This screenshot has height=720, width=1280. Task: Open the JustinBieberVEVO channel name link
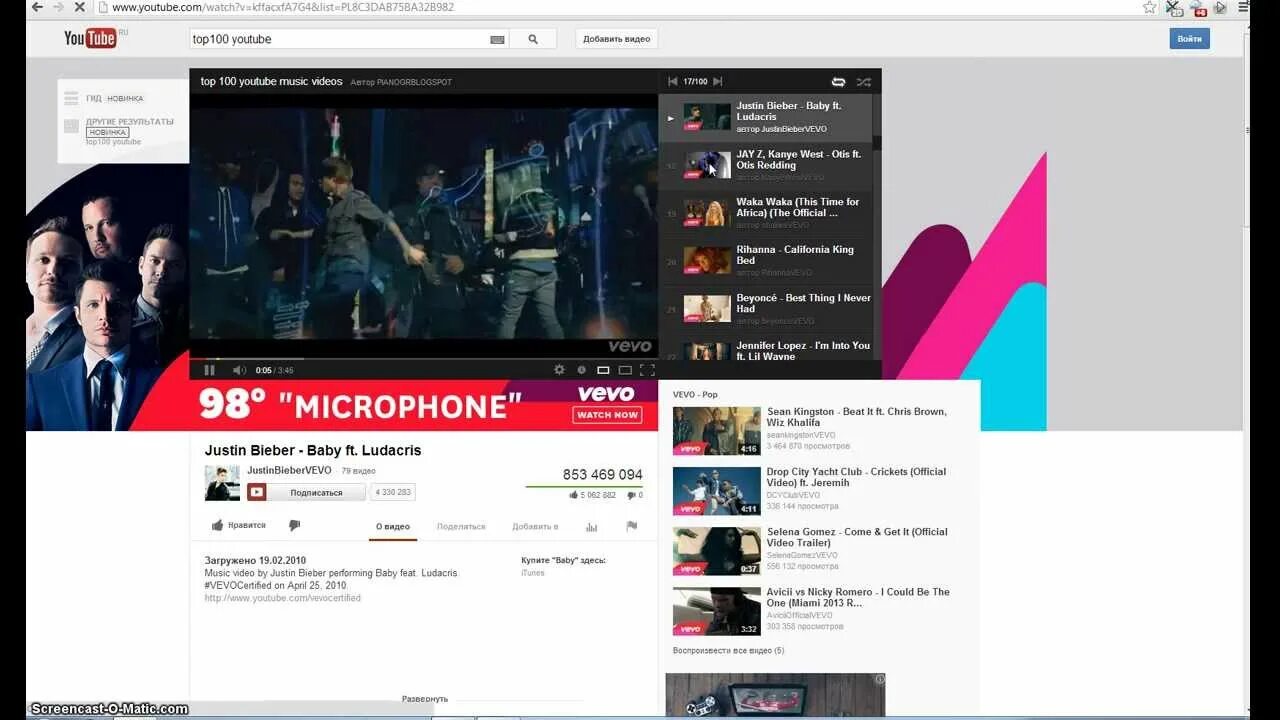tap(289, 470)
